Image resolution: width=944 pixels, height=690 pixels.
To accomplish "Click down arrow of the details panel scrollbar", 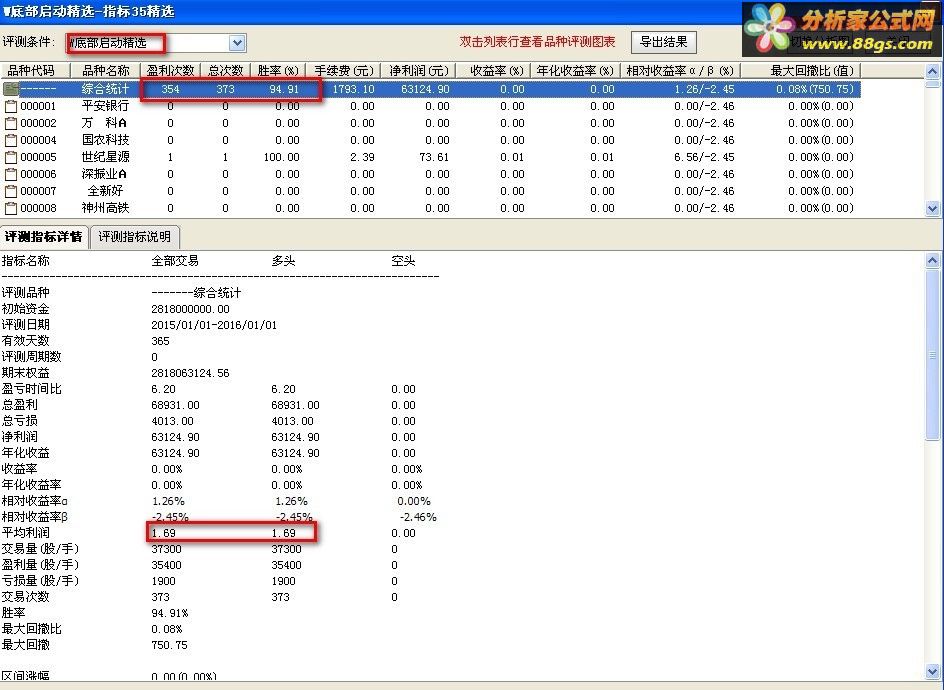I will tap(933, 671).
